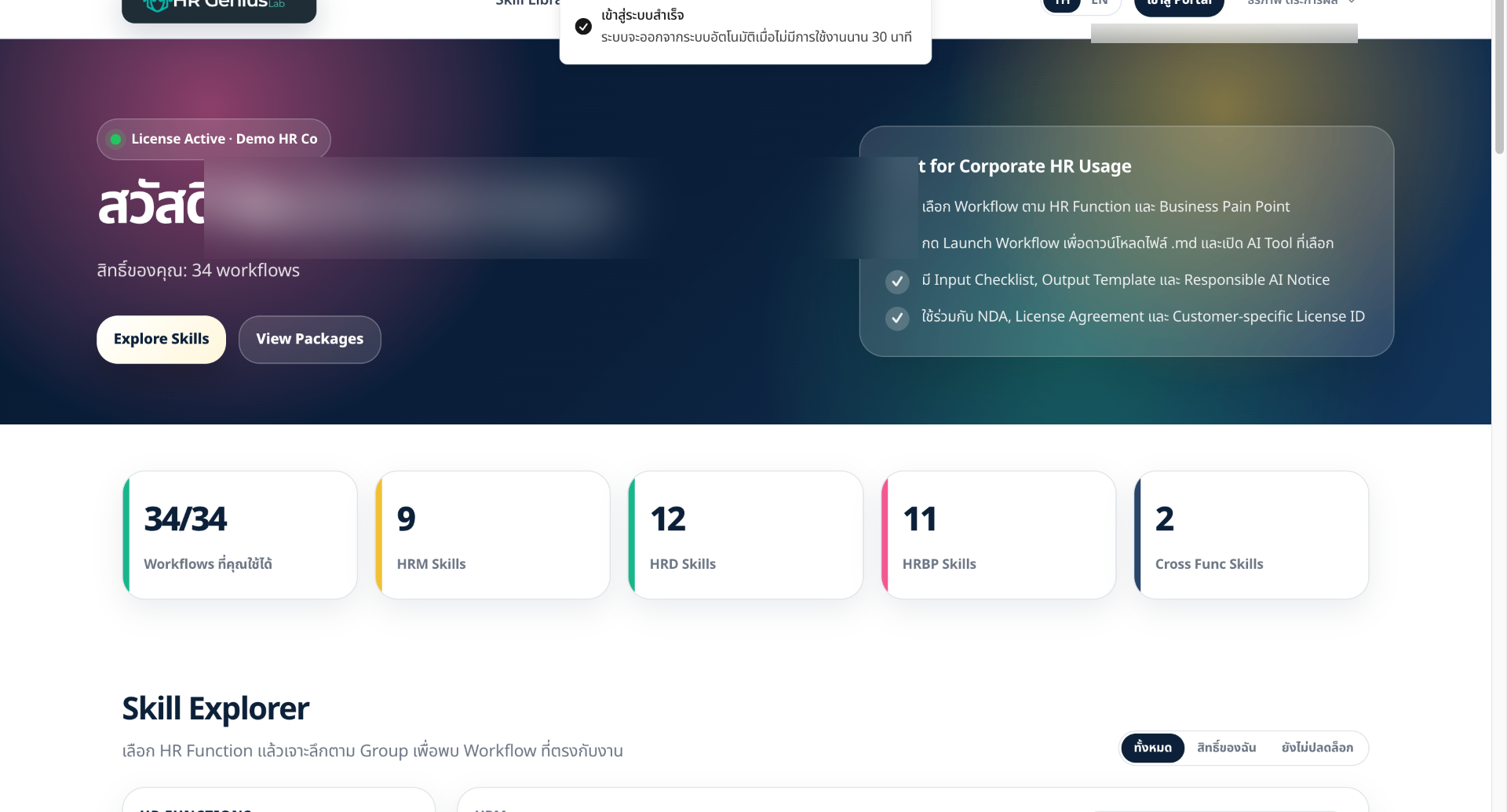The image size is (1507, 812).
Task: Click checkmark icon beside NDA License Agreement line
Action: 897,318
